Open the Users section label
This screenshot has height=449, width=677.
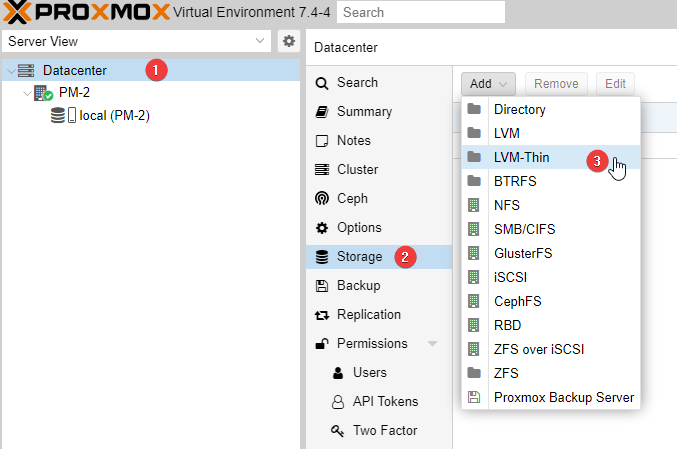[370, 373]
